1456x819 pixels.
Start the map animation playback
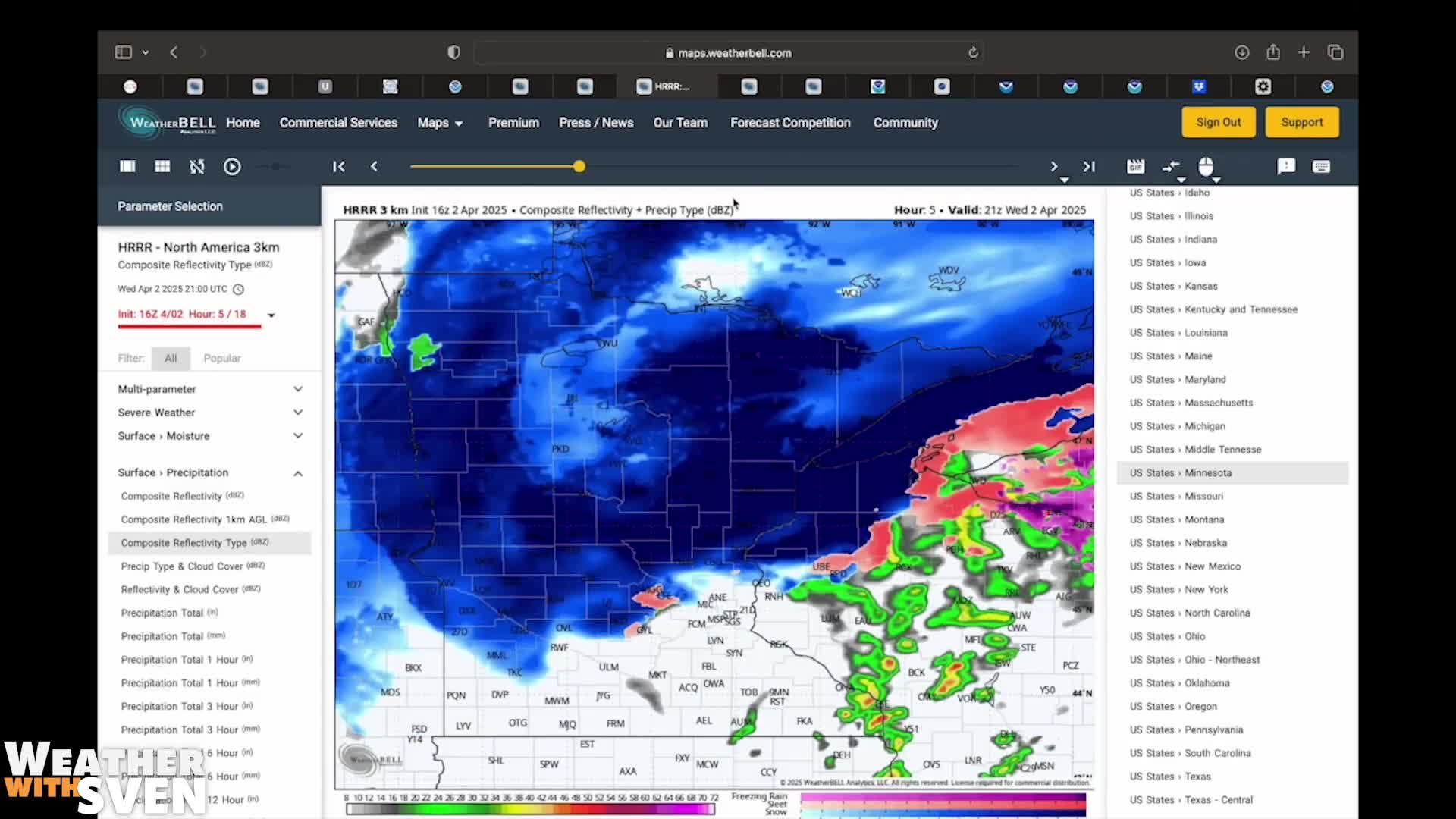[232, 166]
